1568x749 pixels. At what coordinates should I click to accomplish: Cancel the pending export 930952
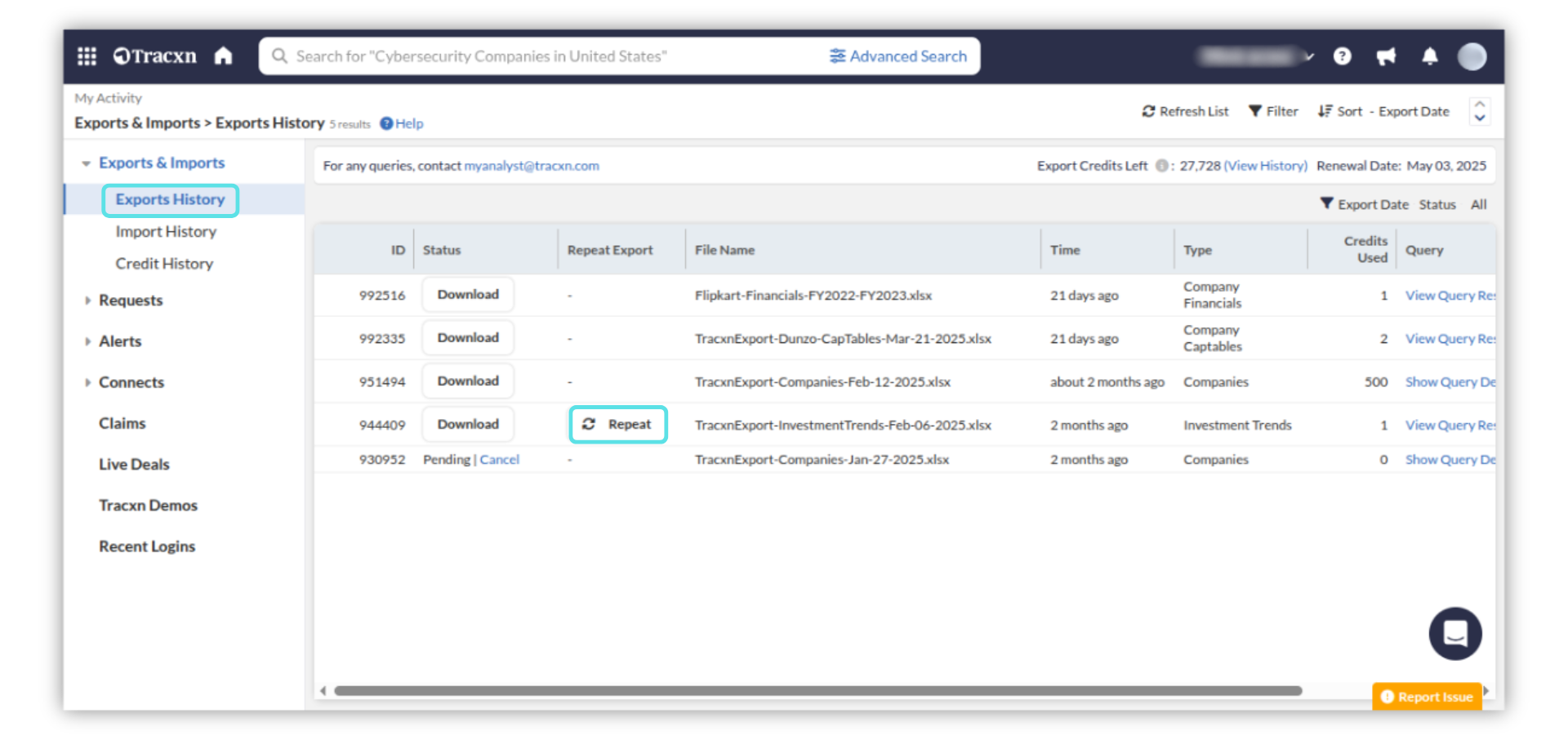tap(499, 460)
